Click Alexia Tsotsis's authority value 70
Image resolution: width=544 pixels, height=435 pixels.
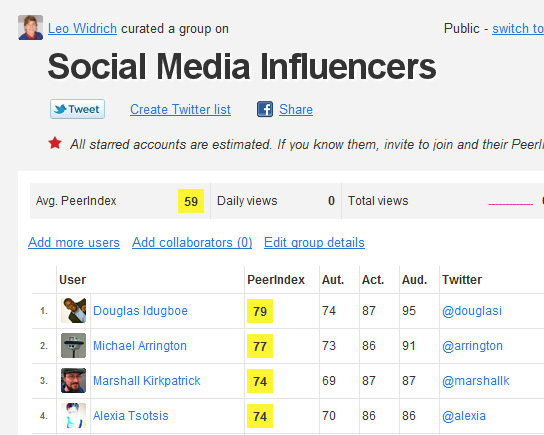(x=329, y=416)
